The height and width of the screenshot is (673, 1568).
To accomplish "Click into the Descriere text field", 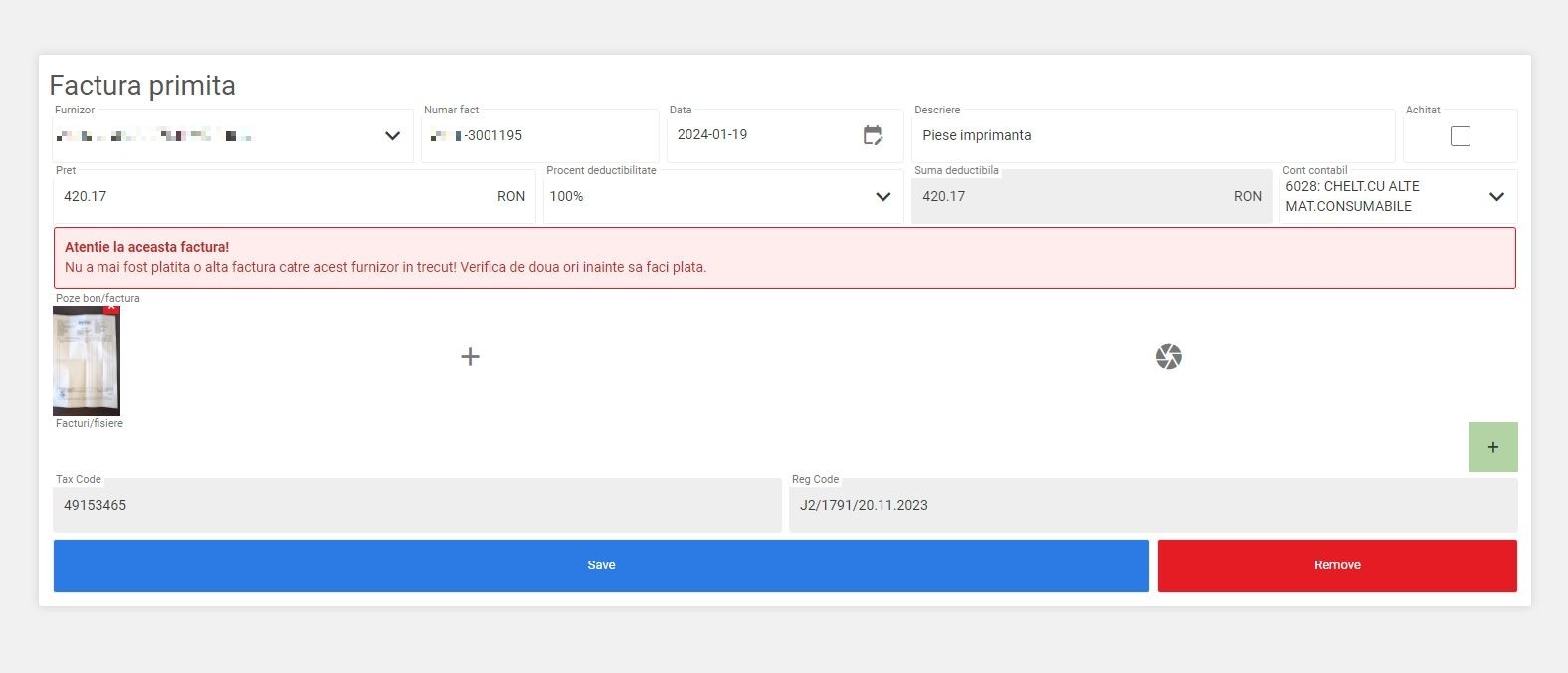I will point(1151,136).
